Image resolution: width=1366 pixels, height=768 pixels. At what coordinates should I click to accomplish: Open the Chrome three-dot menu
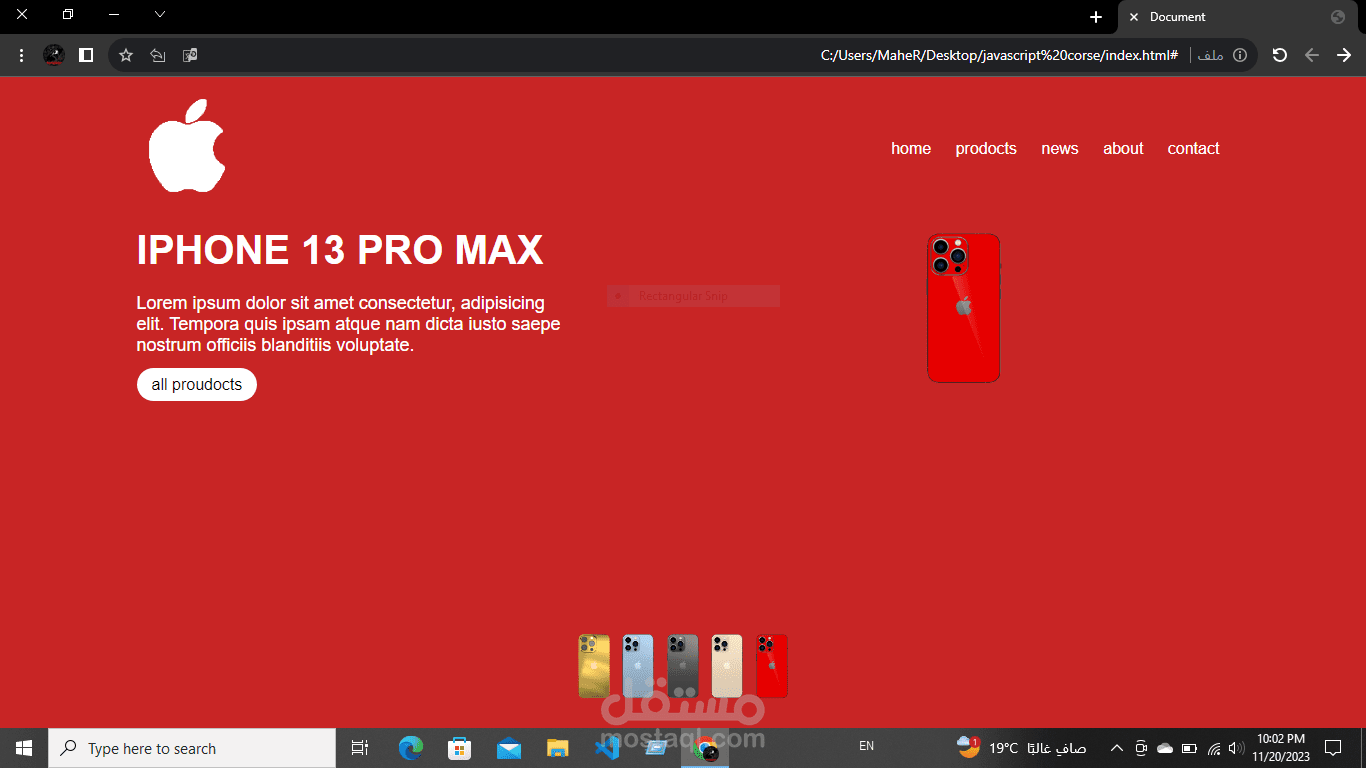click(21, 55)
